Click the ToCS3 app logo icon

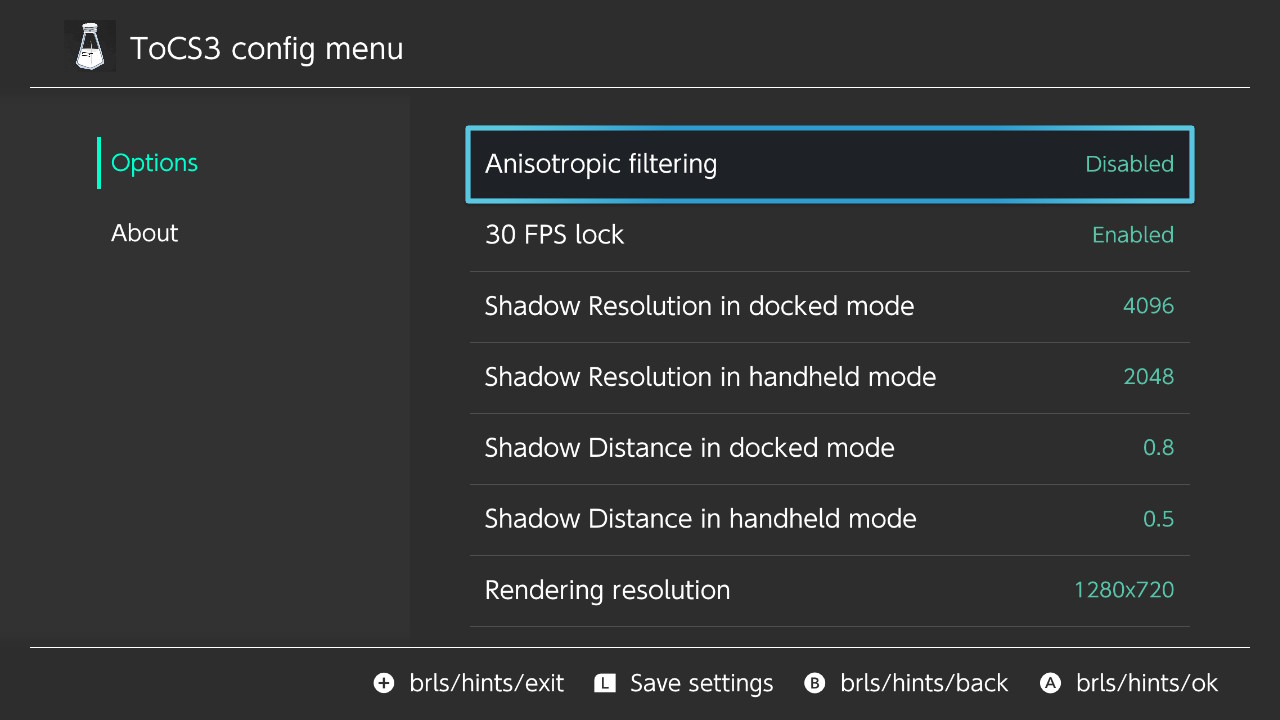tap(90, 46)
